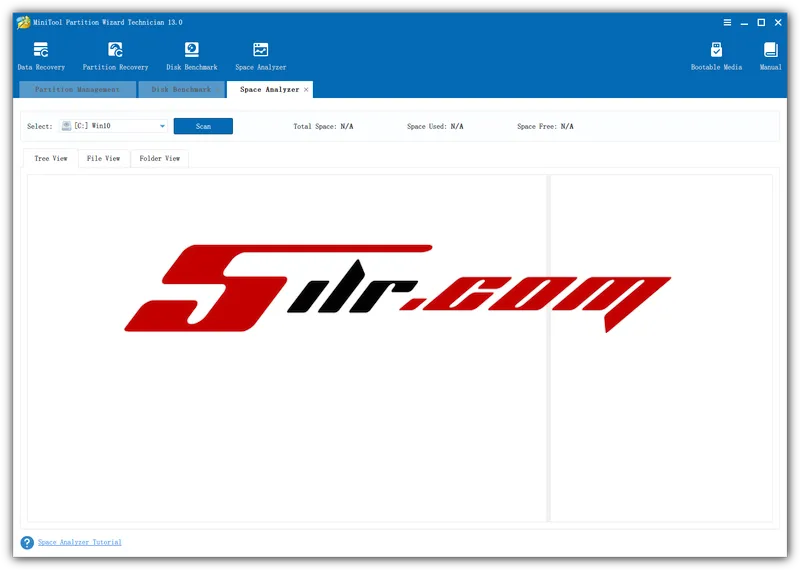Switch to File View
The width and height of the screenshot is (800, 570).
pyautogui.click(x=104, y=159)
